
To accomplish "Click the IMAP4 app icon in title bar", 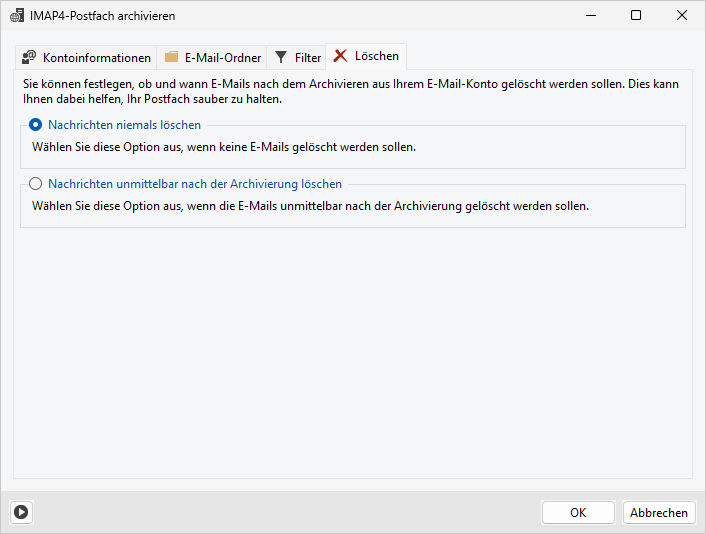I will 17,16.
